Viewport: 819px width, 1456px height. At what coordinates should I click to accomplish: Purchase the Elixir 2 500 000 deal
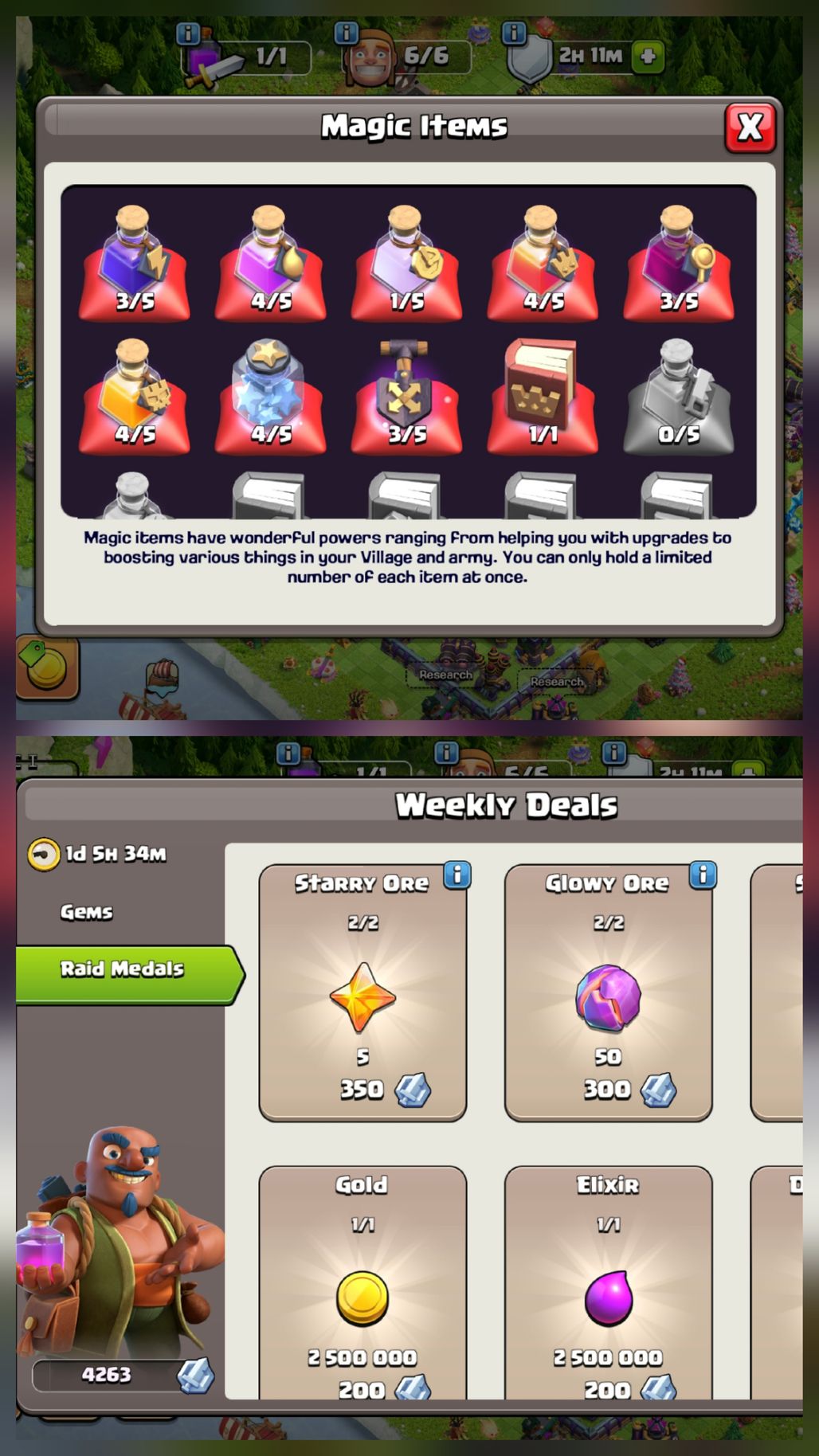tap(608, 1283)
